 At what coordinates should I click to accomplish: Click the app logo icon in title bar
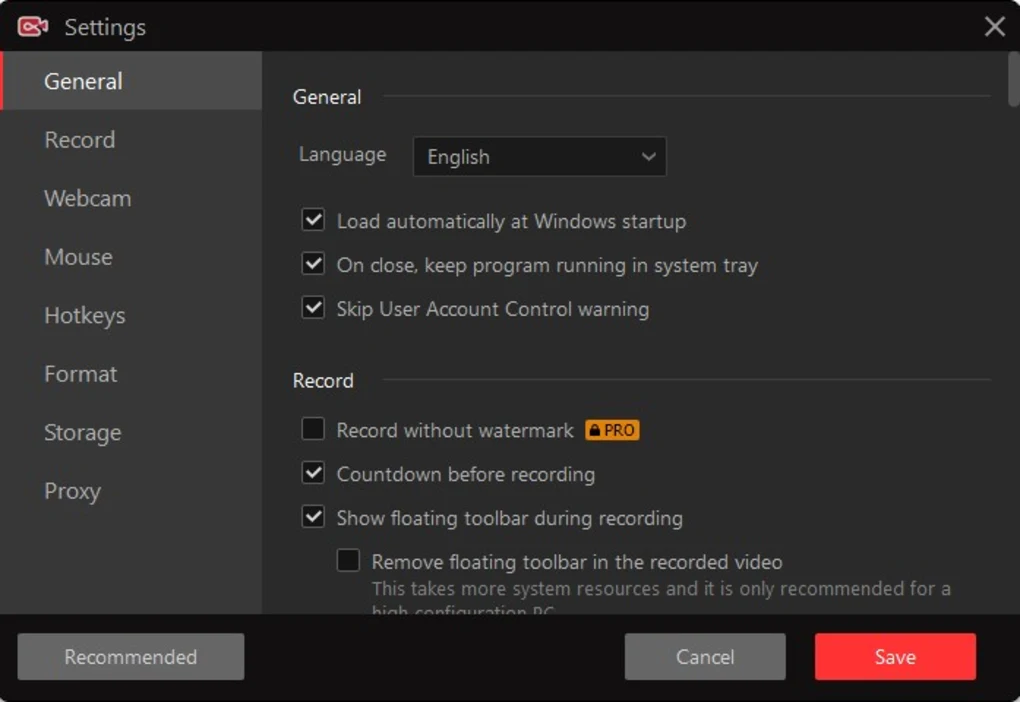click(34, 26)
